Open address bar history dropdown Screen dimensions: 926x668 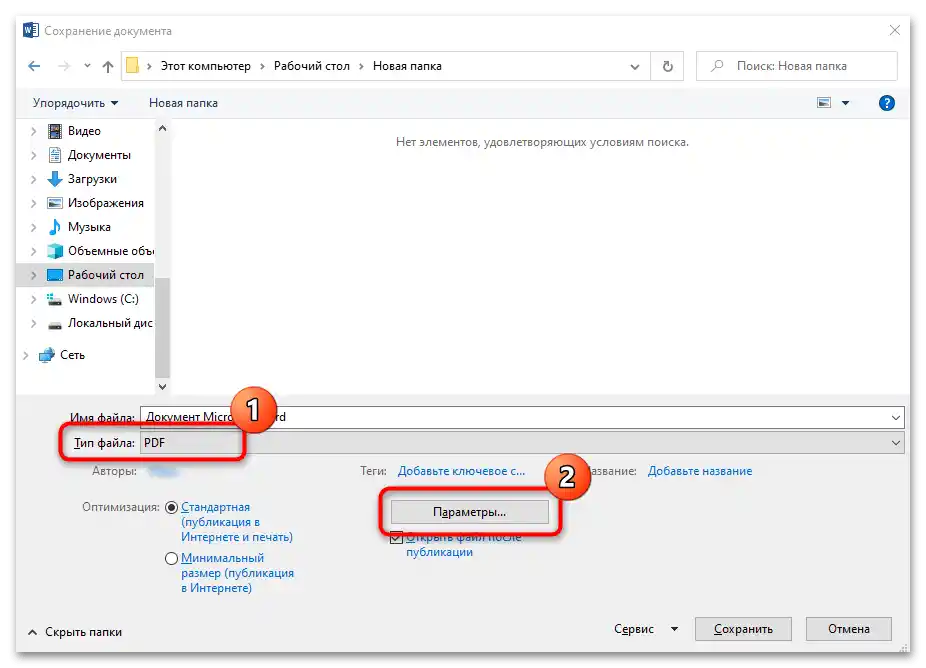click(635, 66)
